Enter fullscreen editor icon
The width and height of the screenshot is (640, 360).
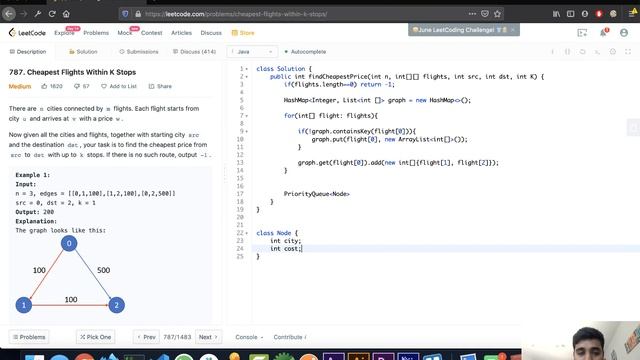[628, 52]
